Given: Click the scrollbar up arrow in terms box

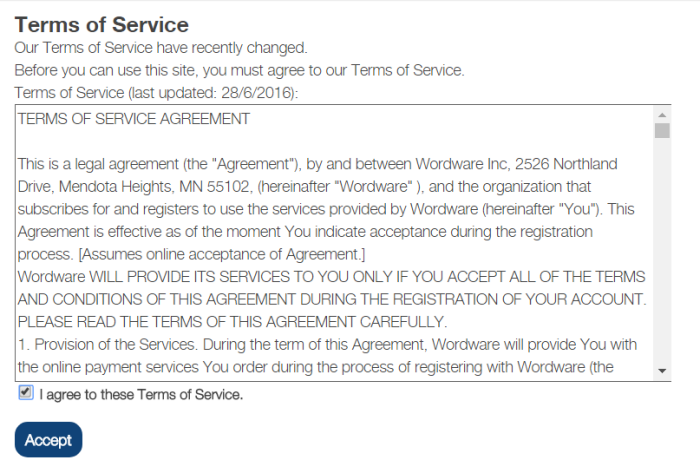Looking at the screenshot, I should 662,115.
